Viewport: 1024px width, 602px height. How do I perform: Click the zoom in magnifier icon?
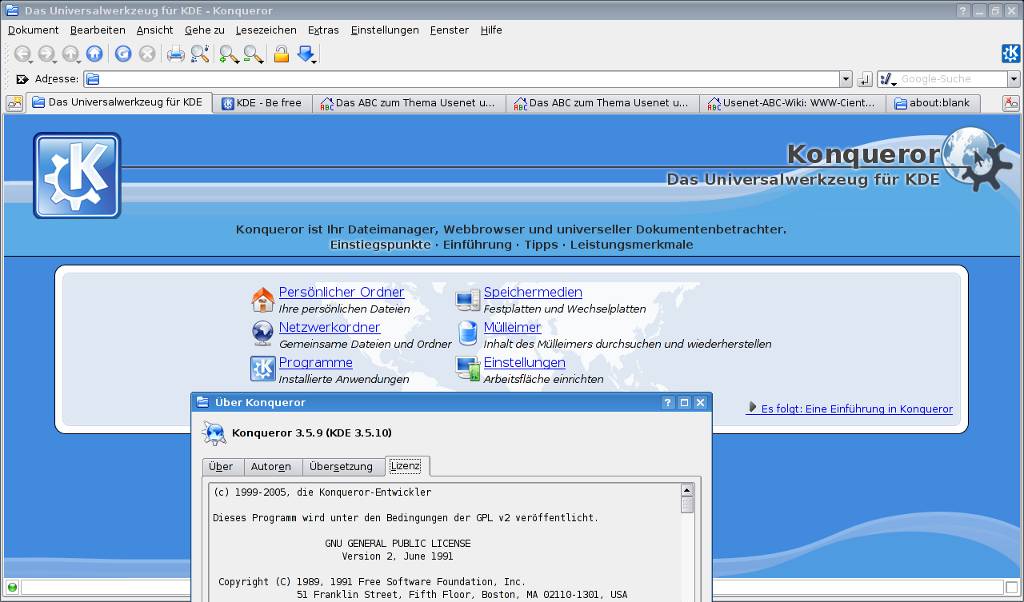tap(229, 54)
